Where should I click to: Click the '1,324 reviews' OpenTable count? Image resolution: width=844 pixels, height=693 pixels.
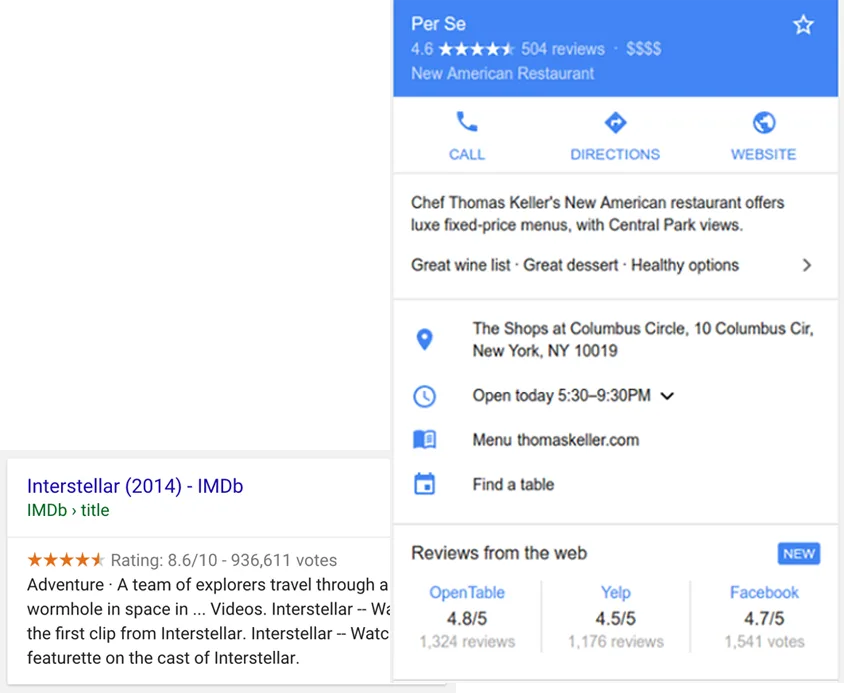[467, 642]
